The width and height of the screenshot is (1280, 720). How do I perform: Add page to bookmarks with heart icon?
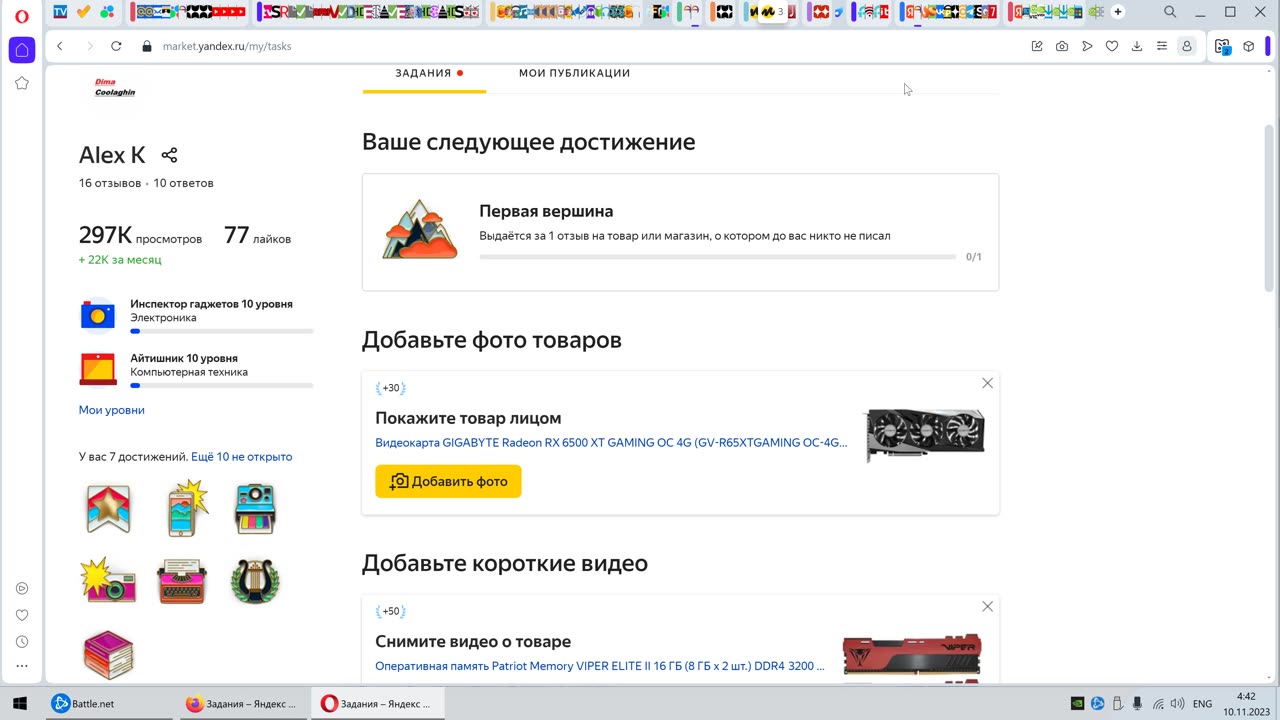point(1112,46)
